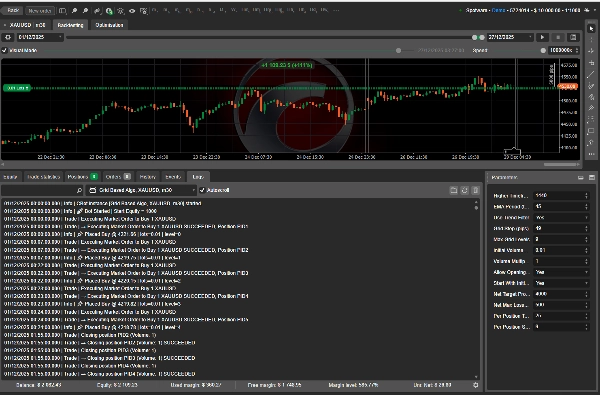This screenshot has height=395, width=600.
Task: Click the Parameters panel maximize icon
Action: (592, 178)
